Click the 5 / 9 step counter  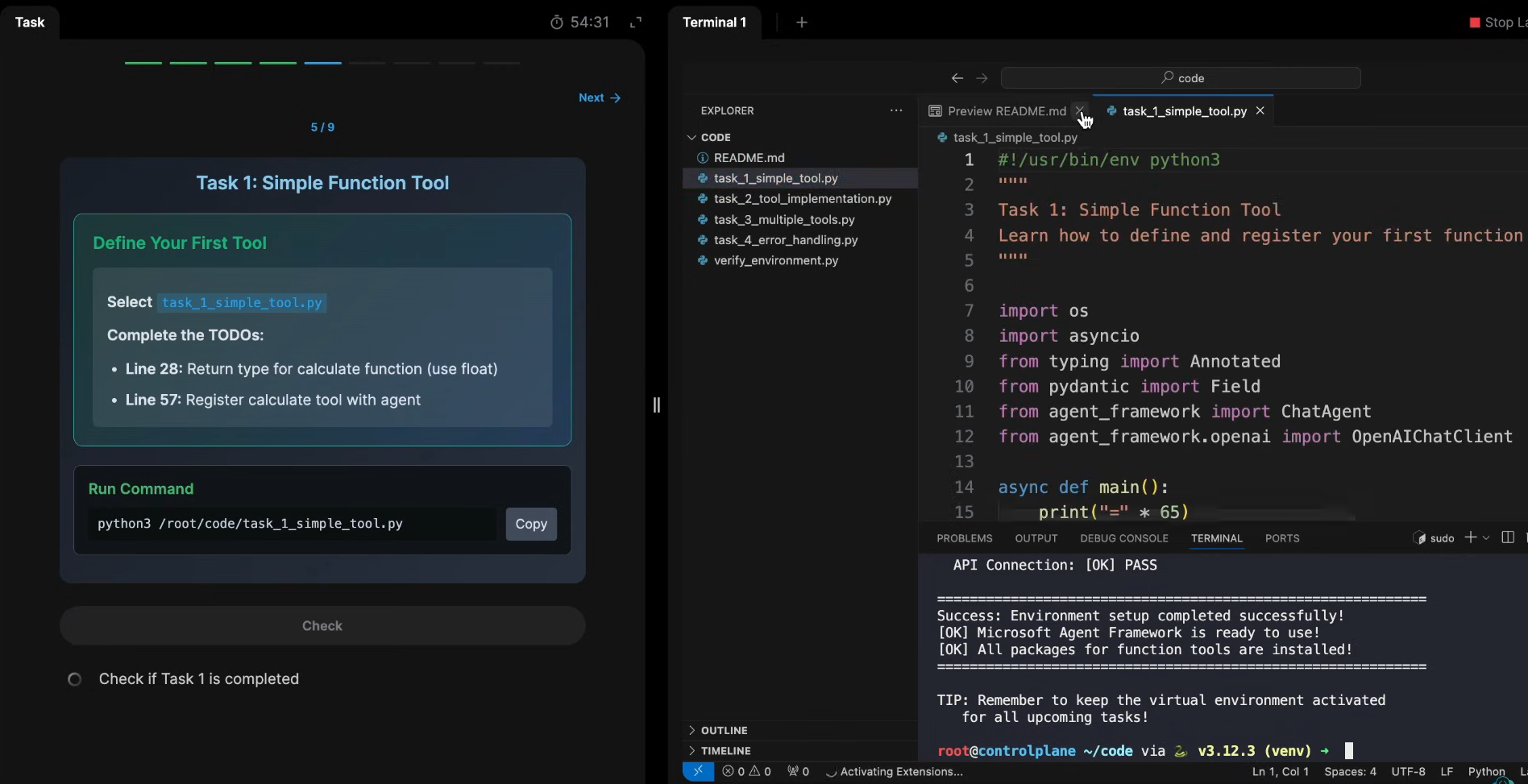coord(322,127)
